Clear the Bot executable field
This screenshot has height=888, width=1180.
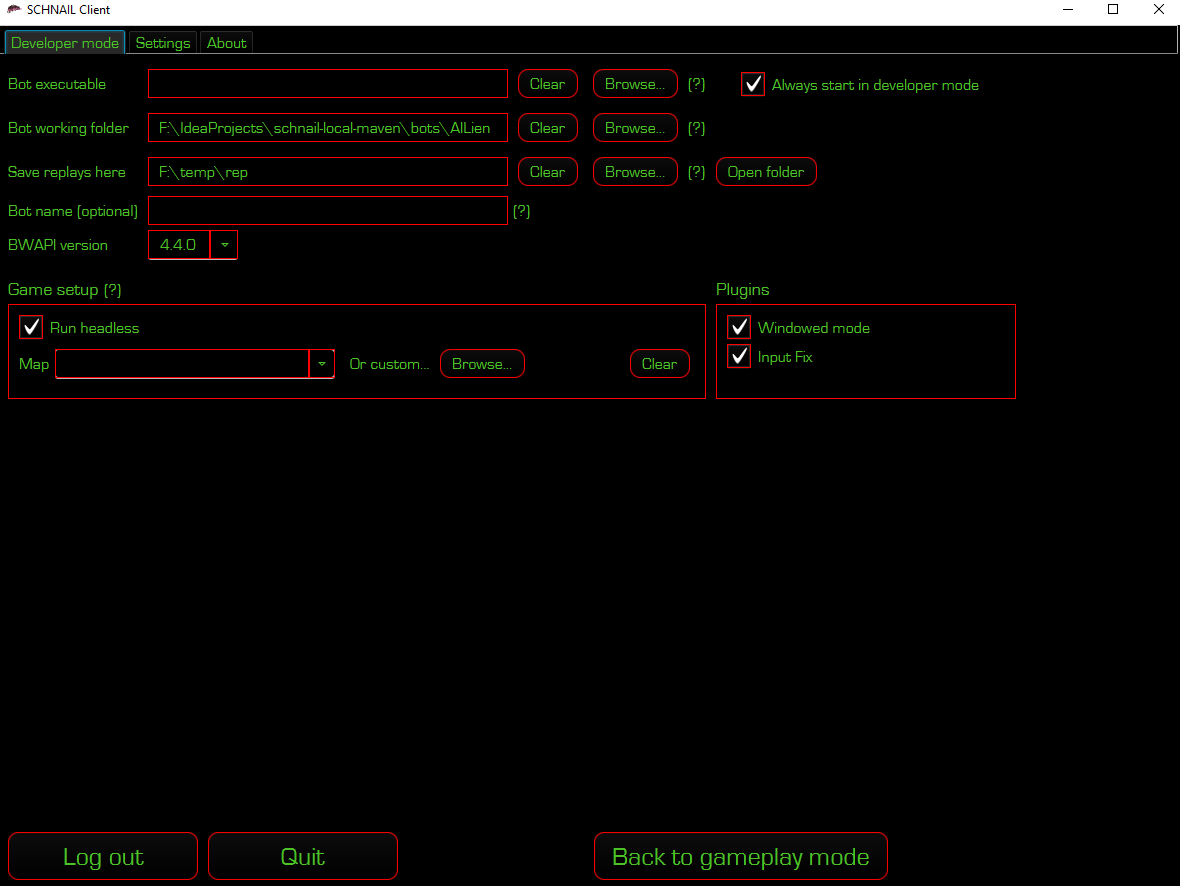pyautogui.click(x=548, y=84)
